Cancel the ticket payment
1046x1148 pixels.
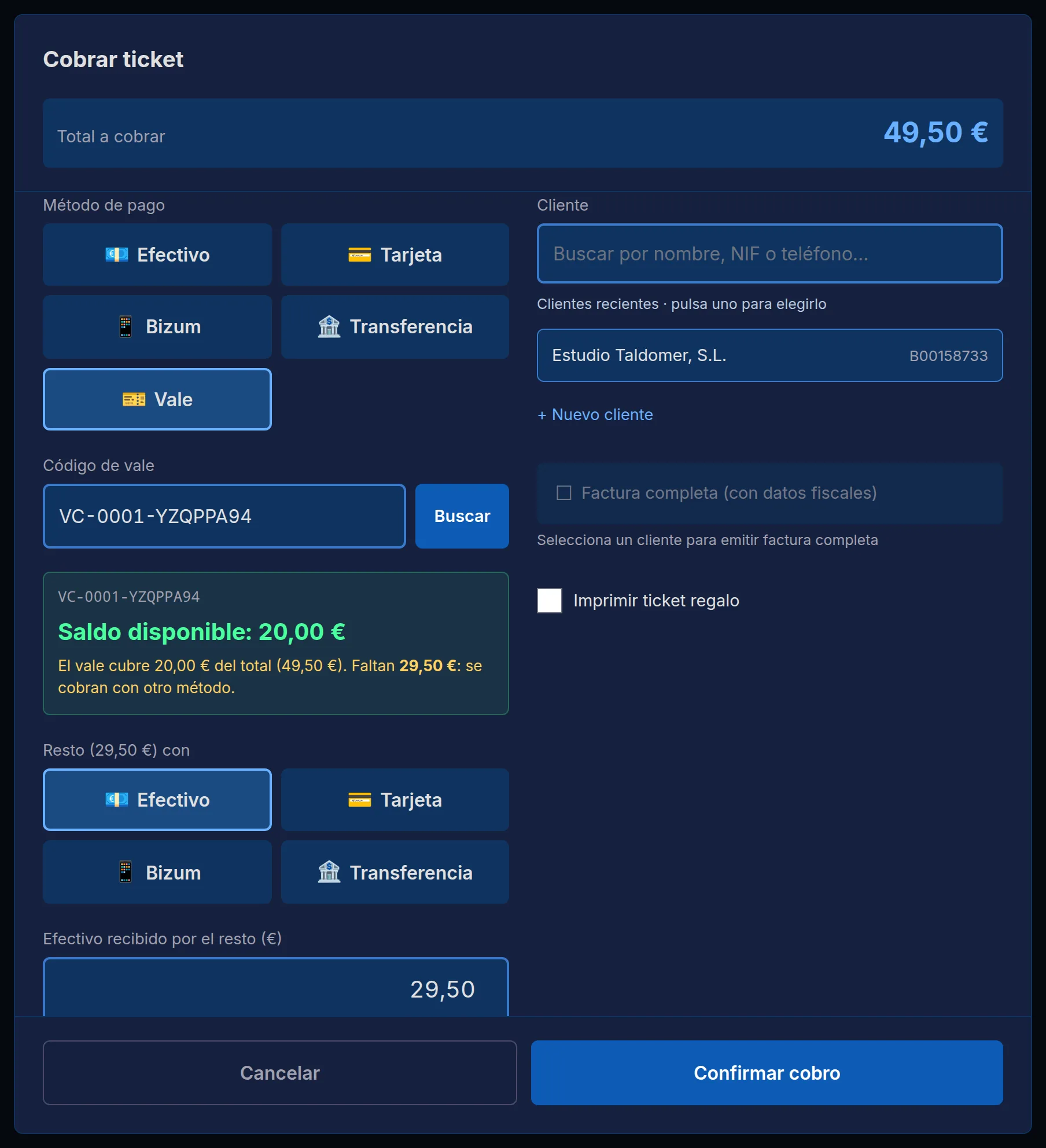[280, 1073]
